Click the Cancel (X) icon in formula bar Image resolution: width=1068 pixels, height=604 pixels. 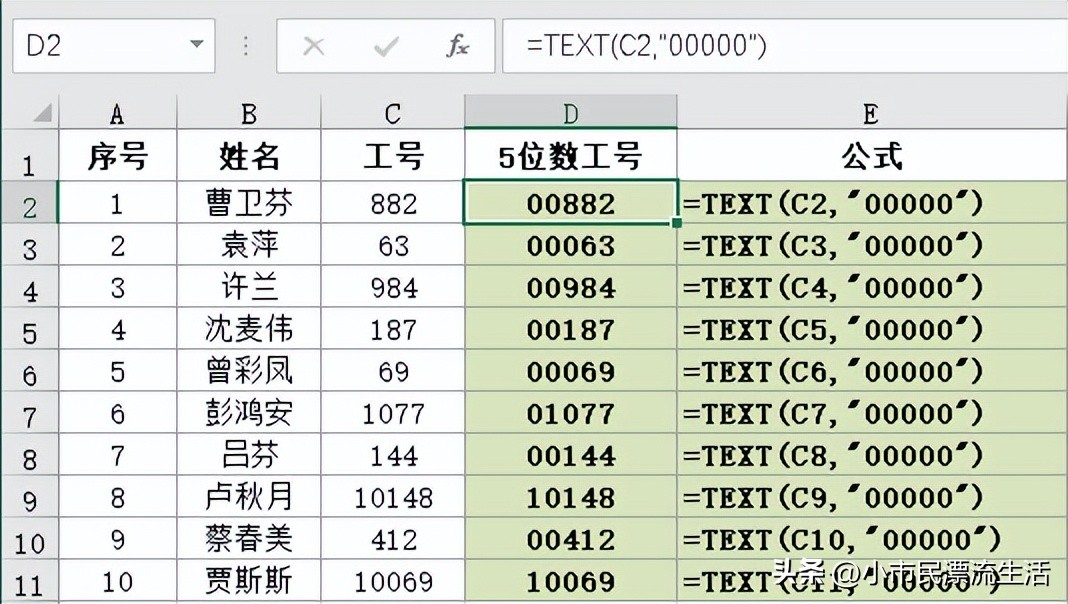[x=313, y=45]
